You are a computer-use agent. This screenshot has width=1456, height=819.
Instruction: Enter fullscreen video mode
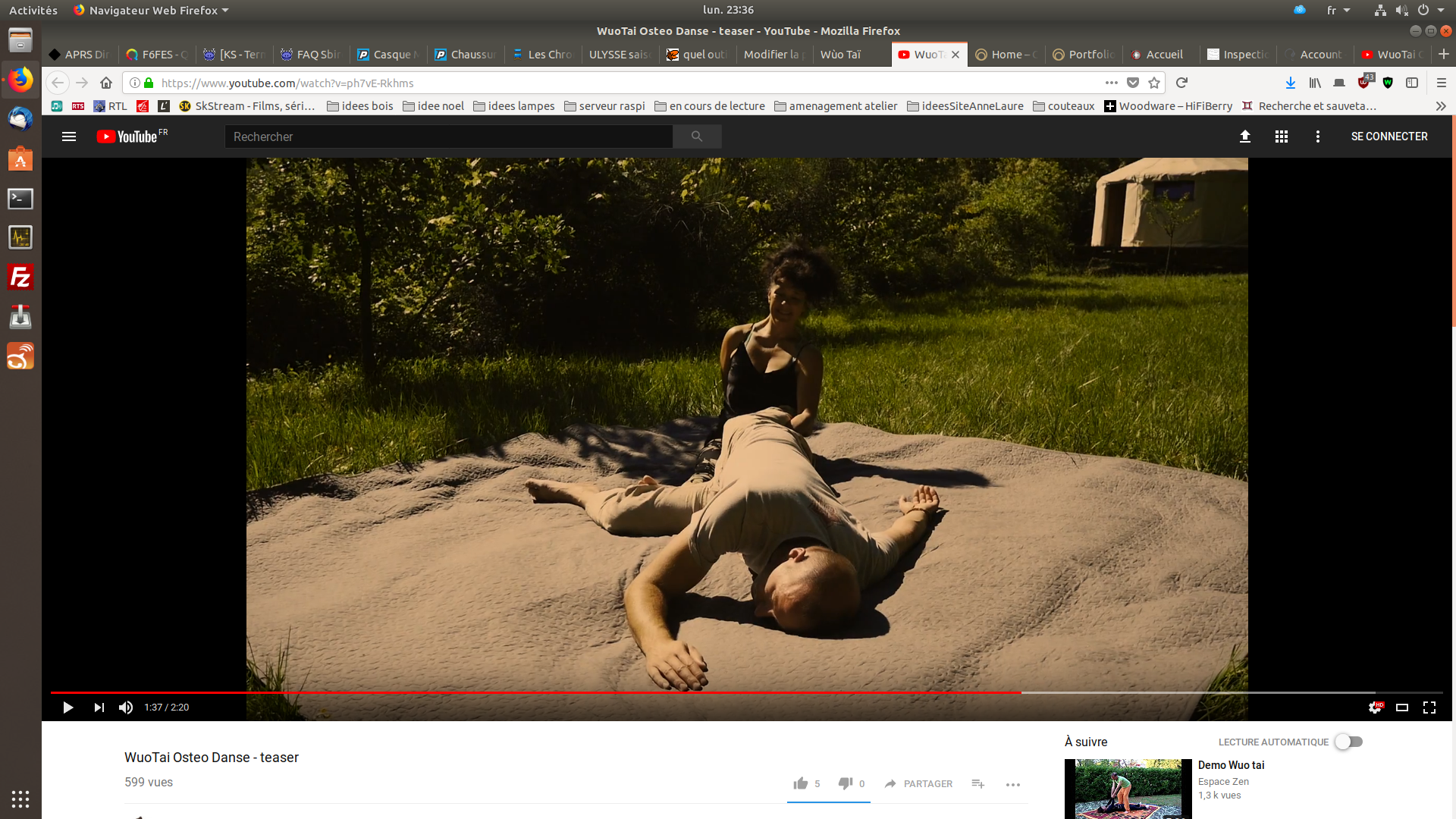click(1429, 708)
